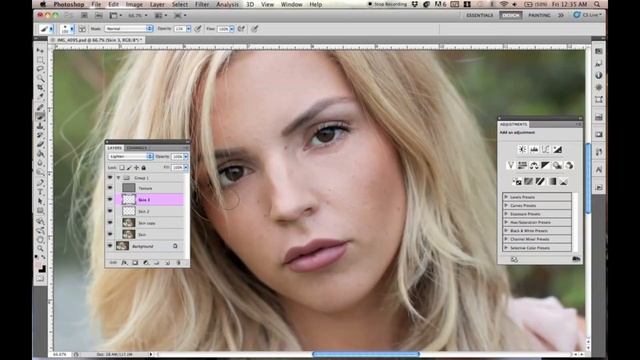Open the Layer menu
This screenshot has height=360, width=640.
click(x=157, y=4)
